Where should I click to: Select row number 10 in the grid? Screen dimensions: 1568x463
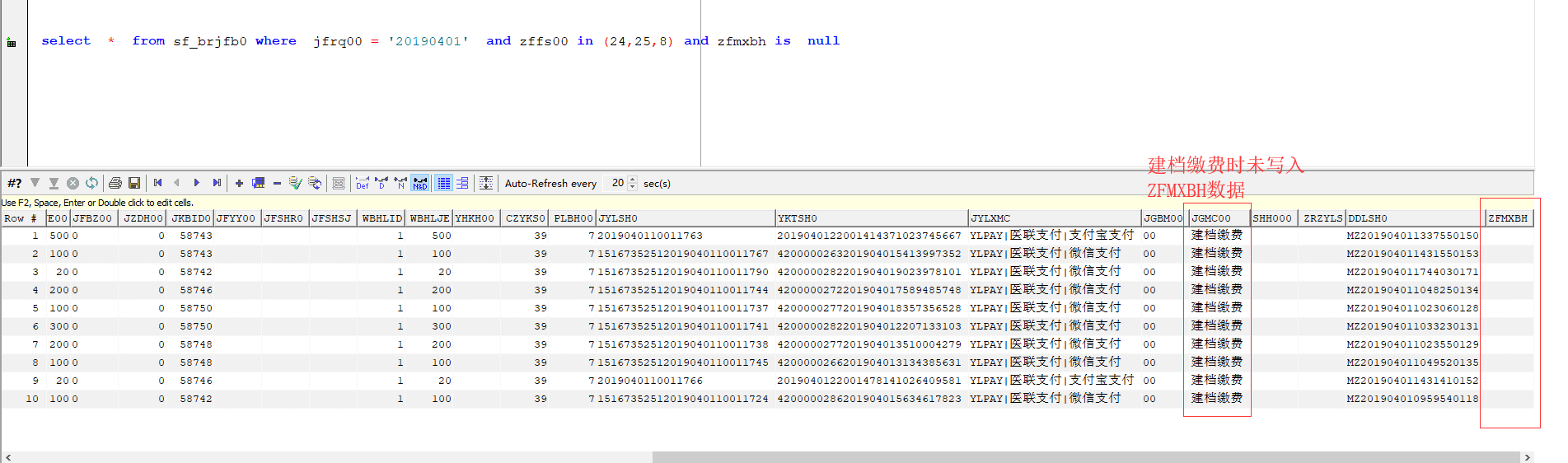click(23, 399)
